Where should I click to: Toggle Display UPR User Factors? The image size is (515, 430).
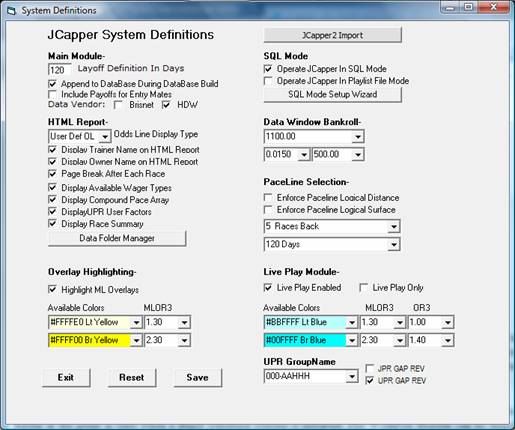click(x=52, y=211)
